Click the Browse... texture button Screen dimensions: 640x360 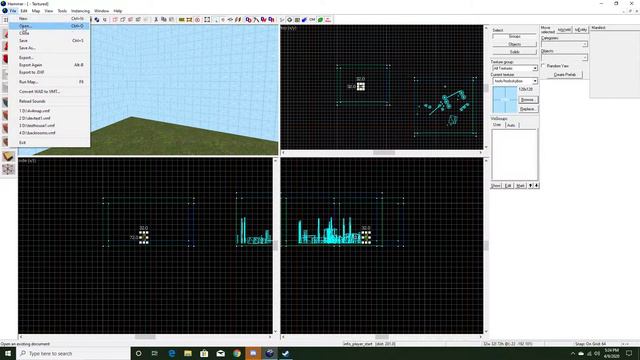coord(528,100)
